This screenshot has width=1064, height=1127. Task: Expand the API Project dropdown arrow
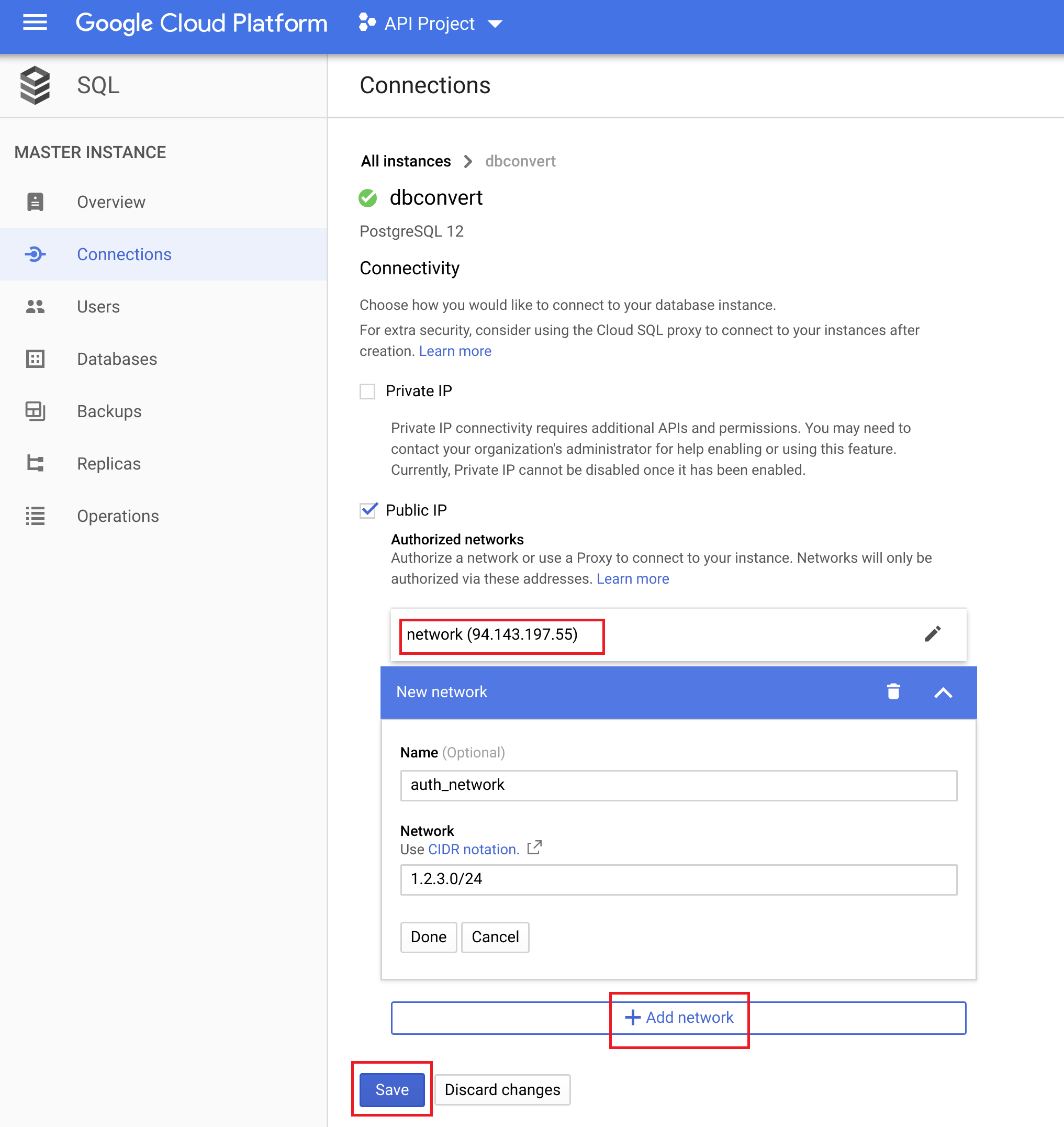[x=495, y=24]
